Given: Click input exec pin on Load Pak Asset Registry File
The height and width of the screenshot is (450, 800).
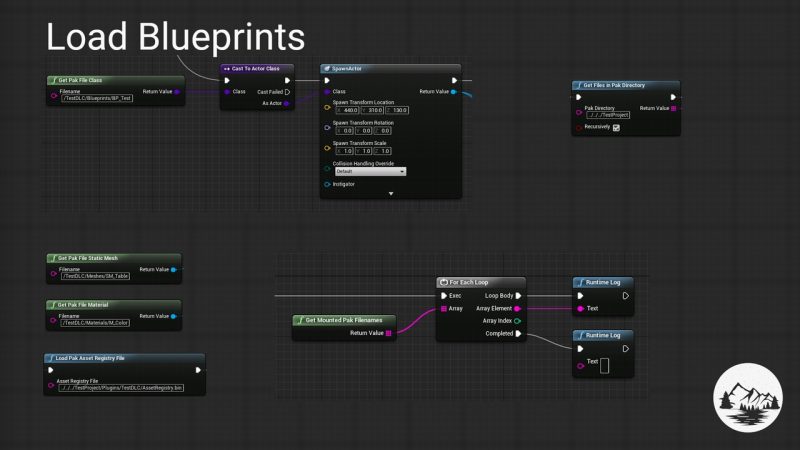Looking at the screenshot, I should point(51,370).
